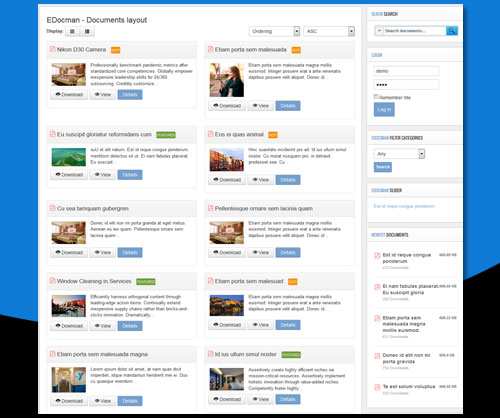
Task: Click the PDF icon of Donec id elit non mi in Newest Documents
Action: pyautogui.click(x=377, y=356)
